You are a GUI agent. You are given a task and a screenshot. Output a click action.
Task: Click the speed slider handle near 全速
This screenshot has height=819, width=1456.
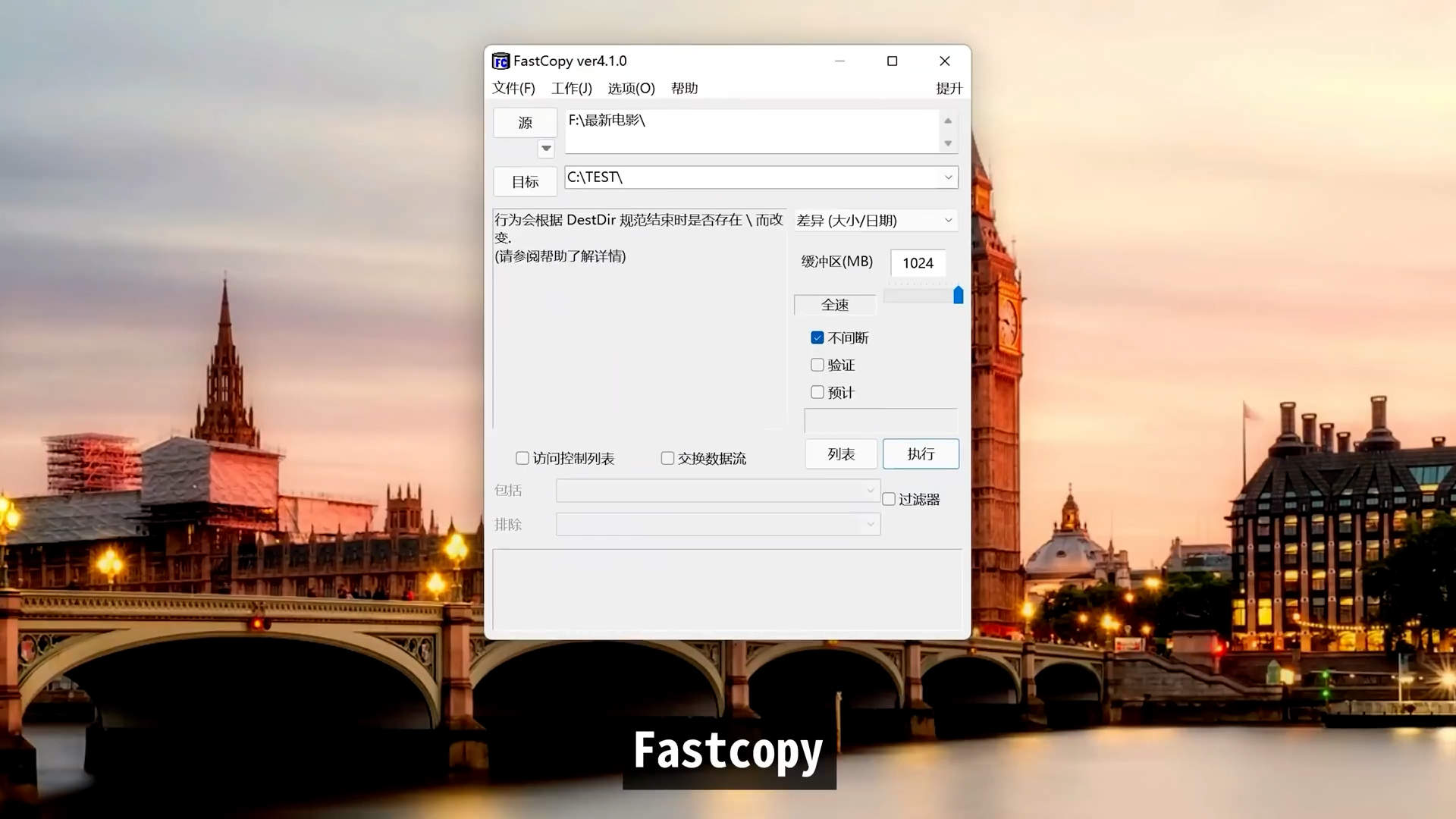tap(959, 295)
